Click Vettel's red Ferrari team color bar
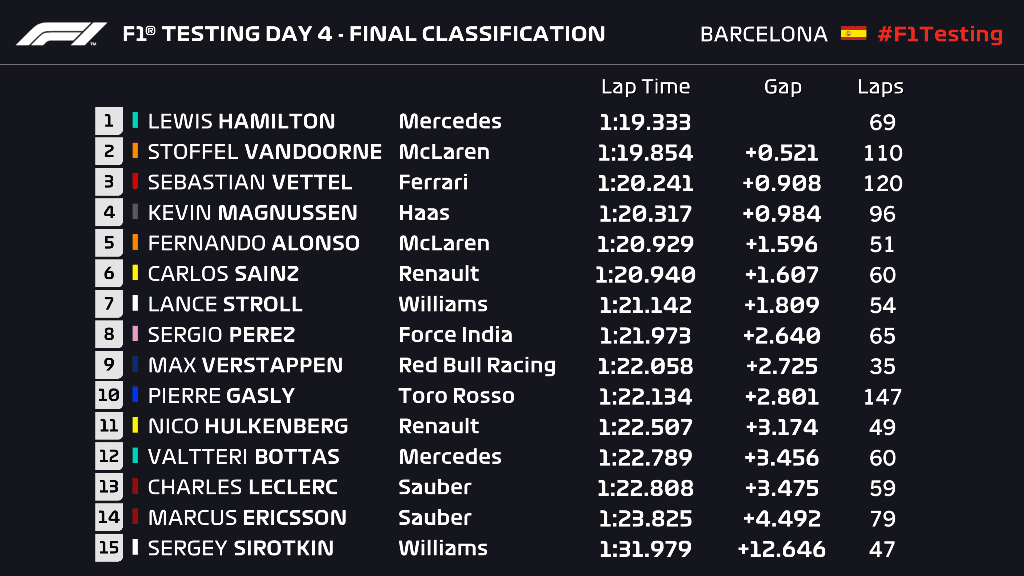The image size is (1024, 576). 135,183
